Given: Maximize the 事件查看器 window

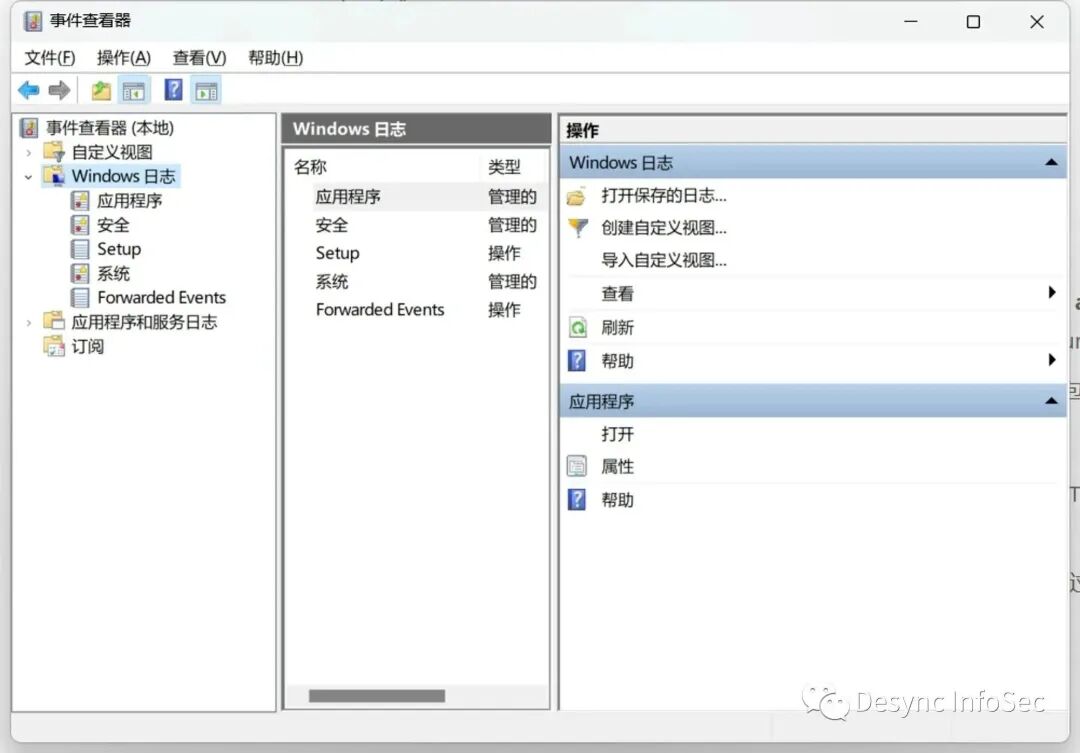Looking at the screenshot, I should [973, 21].
